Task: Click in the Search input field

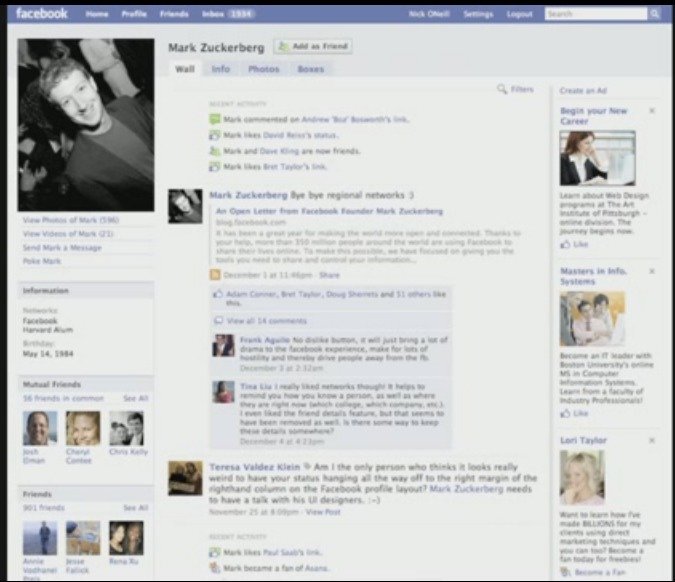Action: click(x=596, y=14)
